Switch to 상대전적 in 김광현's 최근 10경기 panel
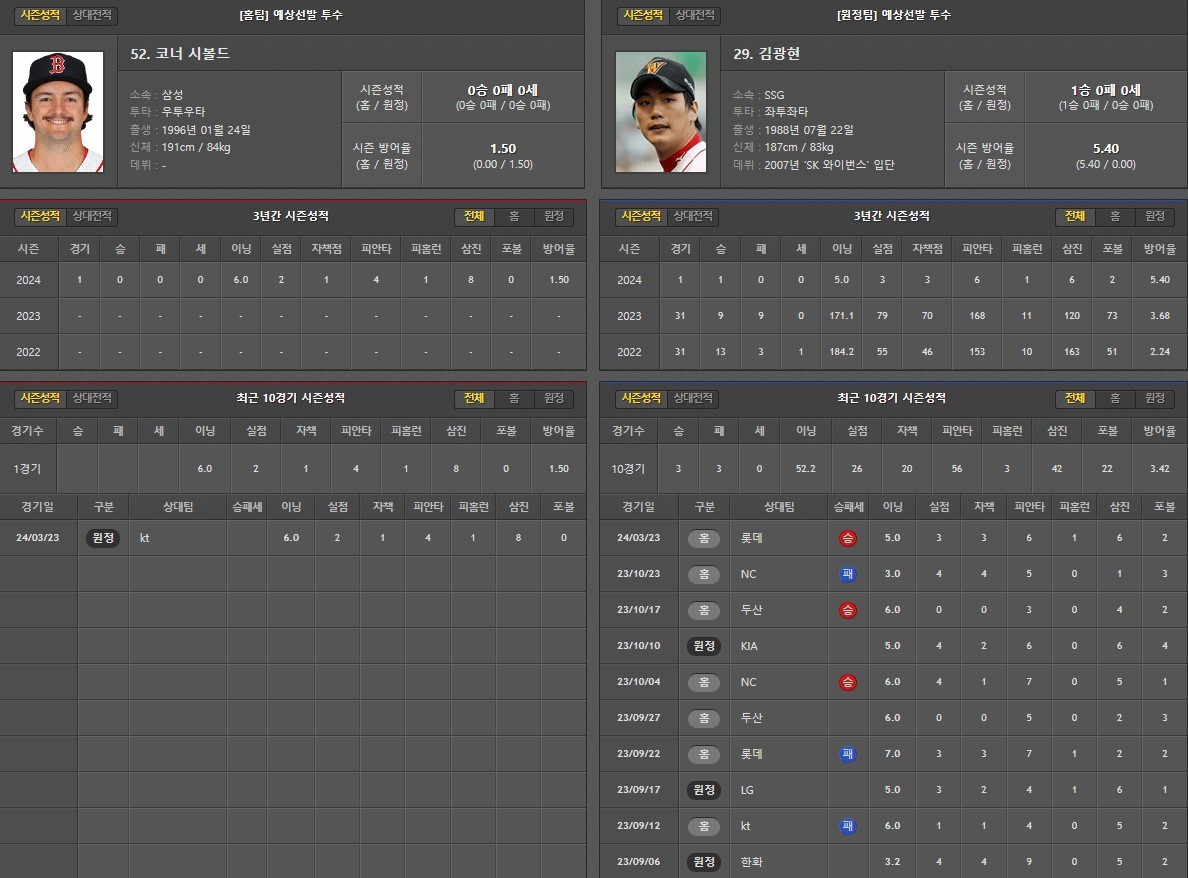Image resolution: width=1188 pixels, height=878 pixels. (693, 398)
